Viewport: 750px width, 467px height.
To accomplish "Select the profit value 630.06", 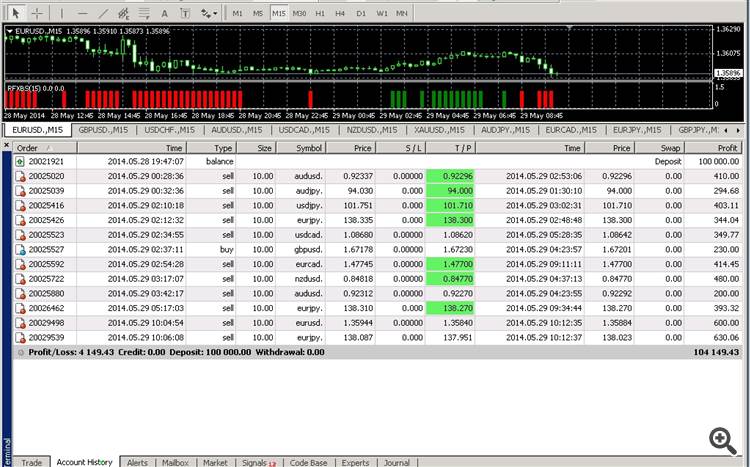I will pos(726,337).
